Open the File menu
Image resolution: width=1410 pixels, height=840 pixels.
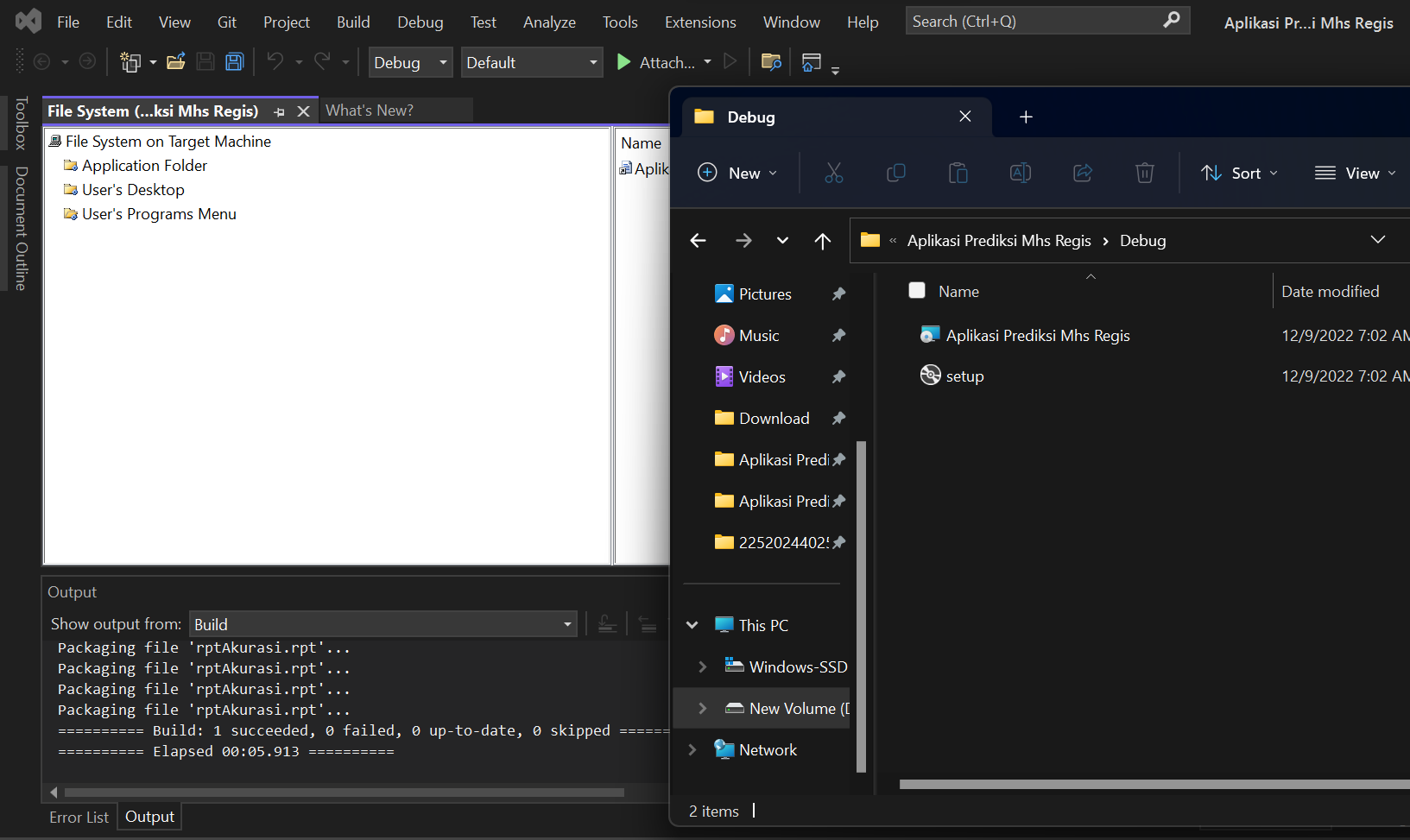68,22
